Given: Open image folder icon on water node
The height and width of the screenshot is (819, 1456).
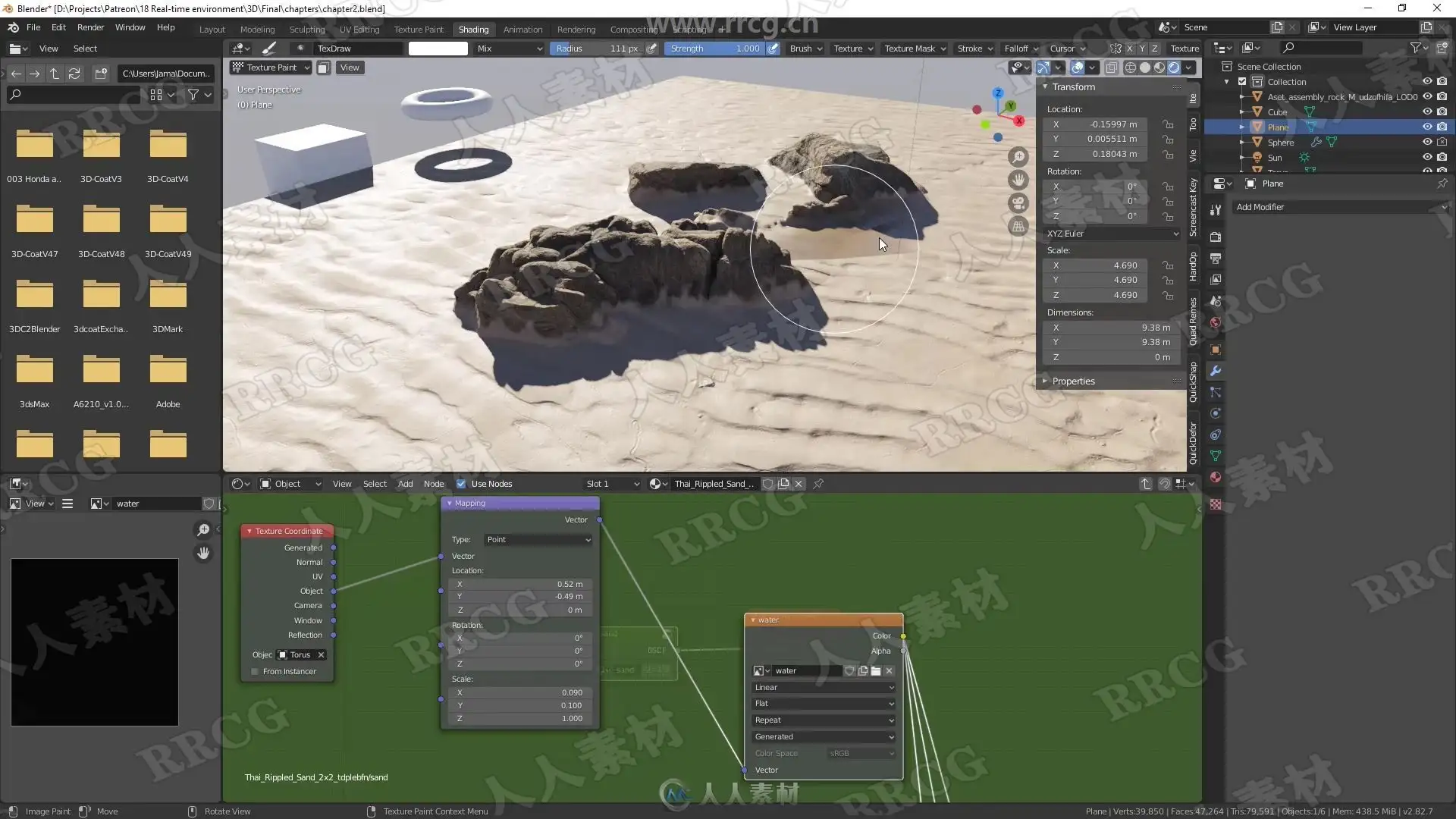Looking at the screenshot, I should pos(876,671).
